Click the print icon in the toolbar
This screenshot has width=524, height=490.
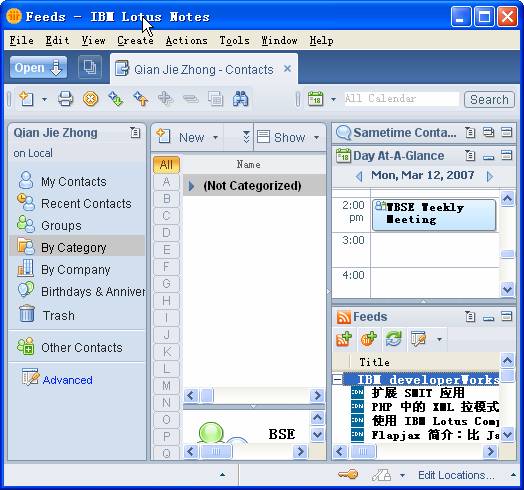[x=66, y=99]
